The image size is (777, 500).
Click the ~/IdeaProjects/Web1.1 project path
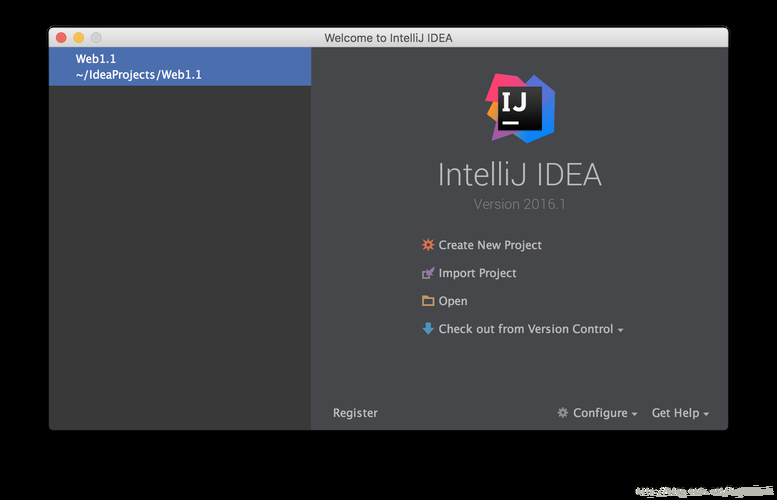[x=138, y=74]
